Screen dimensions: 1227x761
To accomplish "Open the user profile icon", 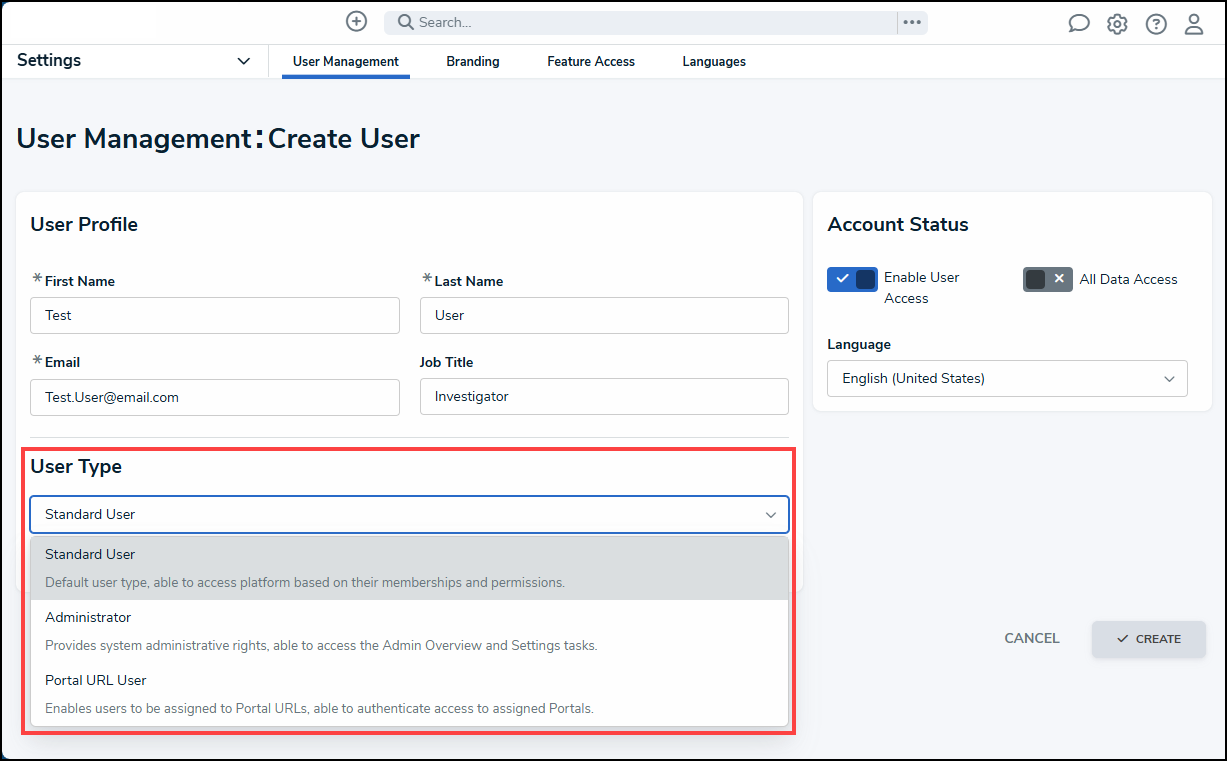I will pyautogui.click(x=1194, y=24).
